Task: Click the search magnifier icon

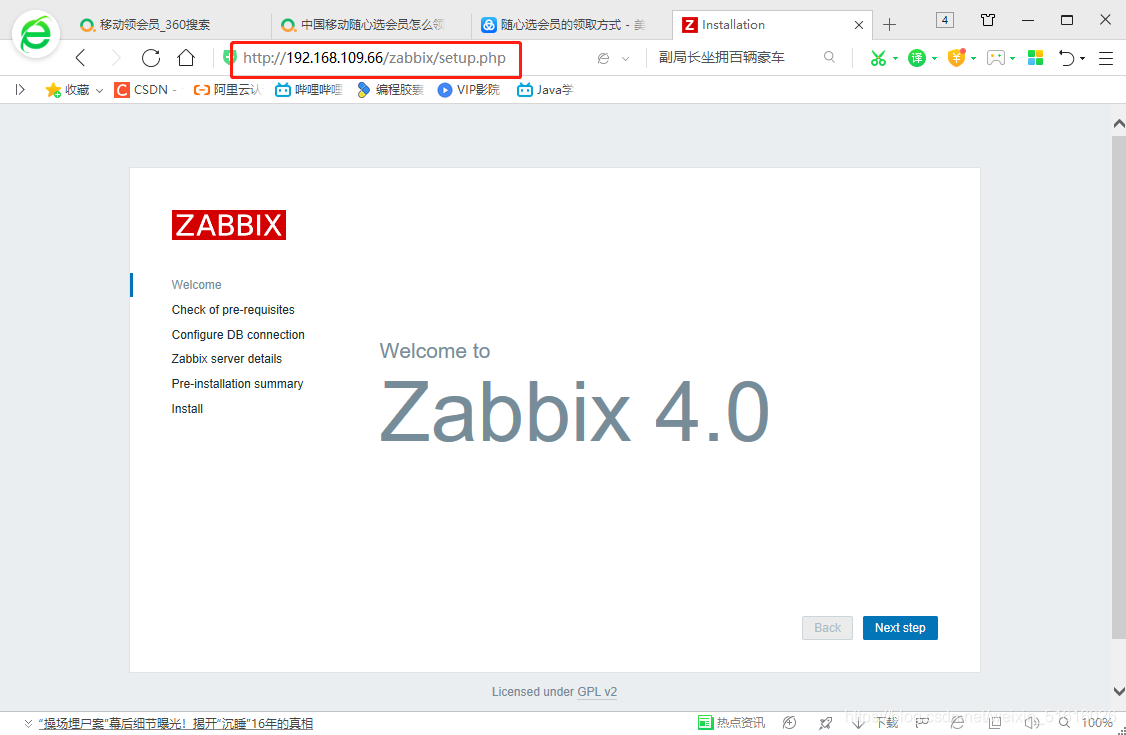Action: [x=829, y=57]
